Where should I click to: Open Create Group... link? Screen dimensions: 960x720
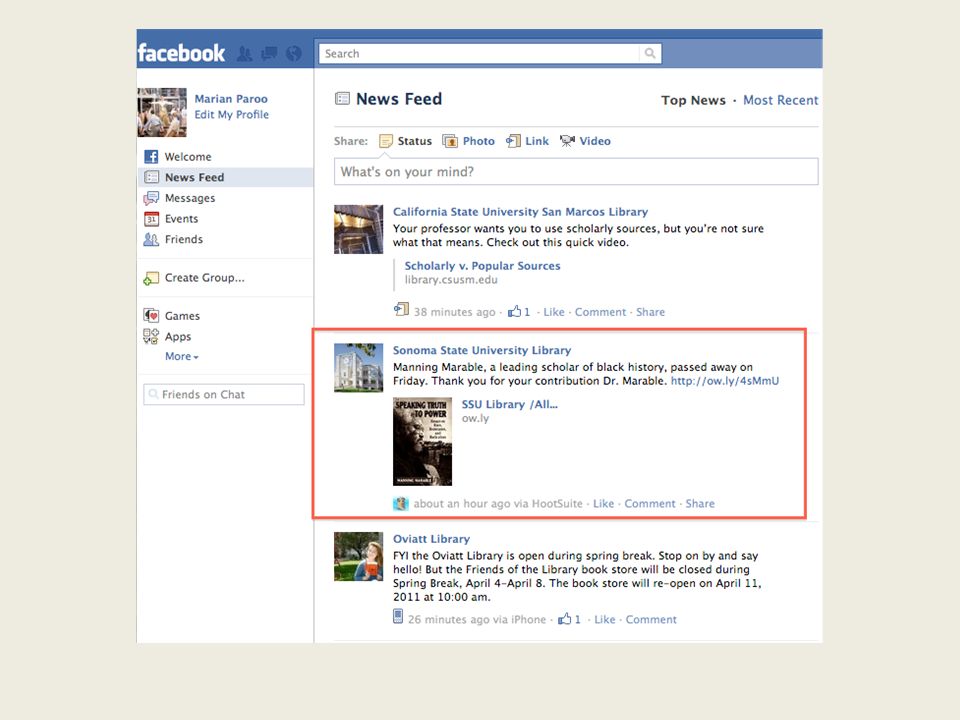(x=204, y=278)
